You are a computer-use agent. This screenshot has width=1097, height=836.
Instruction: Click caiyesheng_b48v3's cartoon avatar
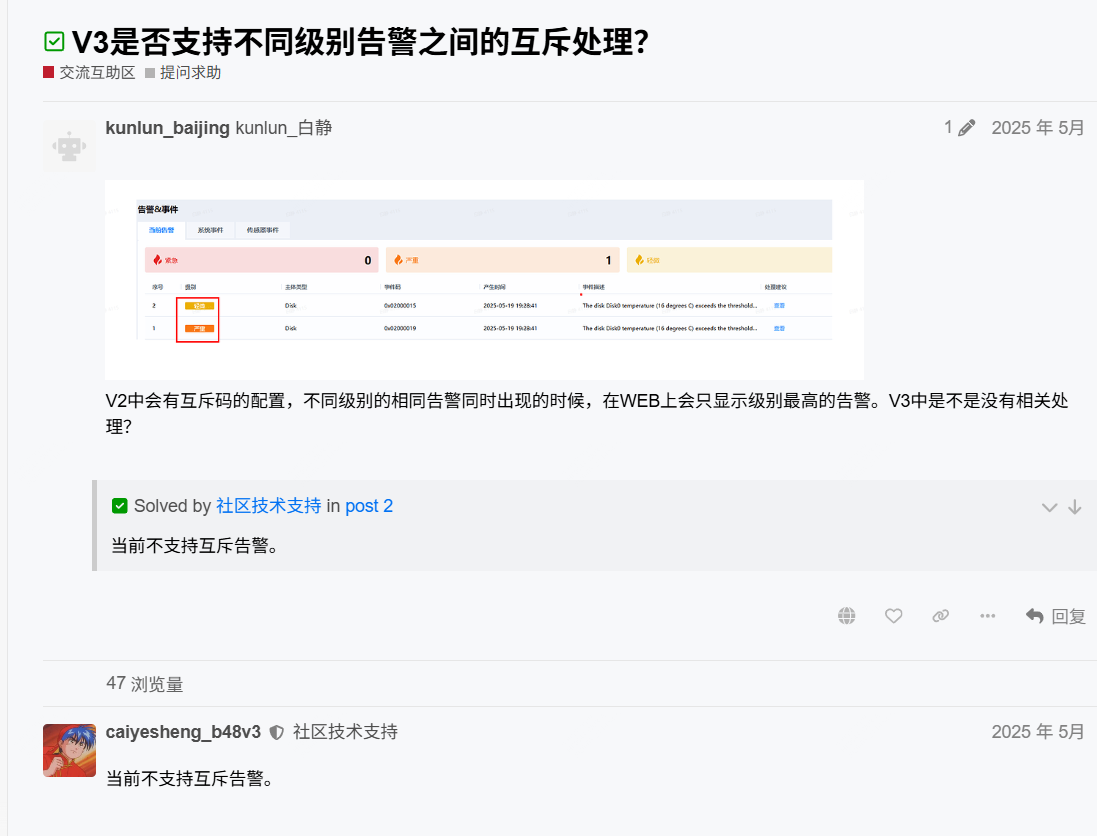[69, 751]
